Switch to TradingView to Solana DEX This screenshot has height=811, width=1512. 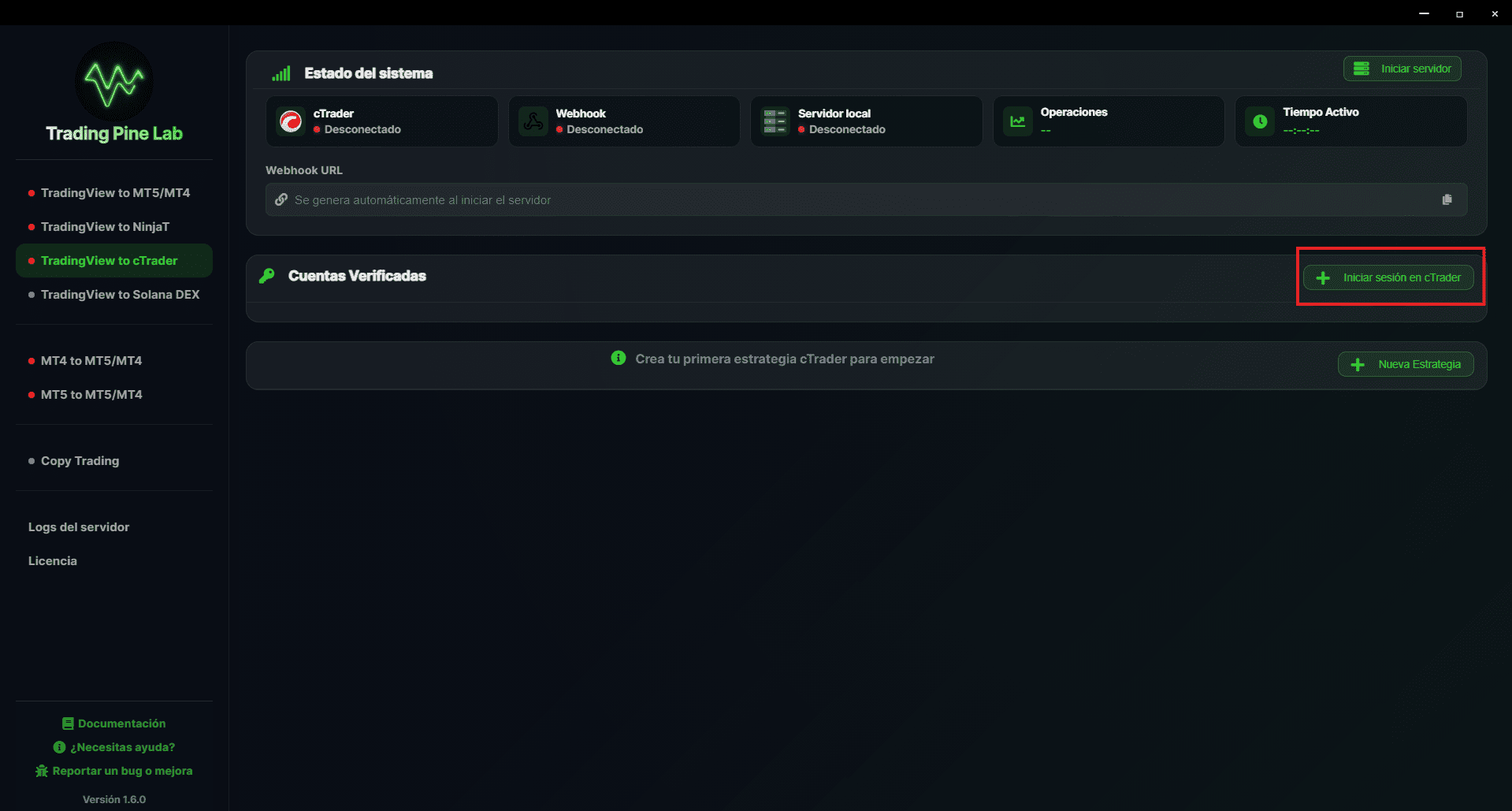118,294
